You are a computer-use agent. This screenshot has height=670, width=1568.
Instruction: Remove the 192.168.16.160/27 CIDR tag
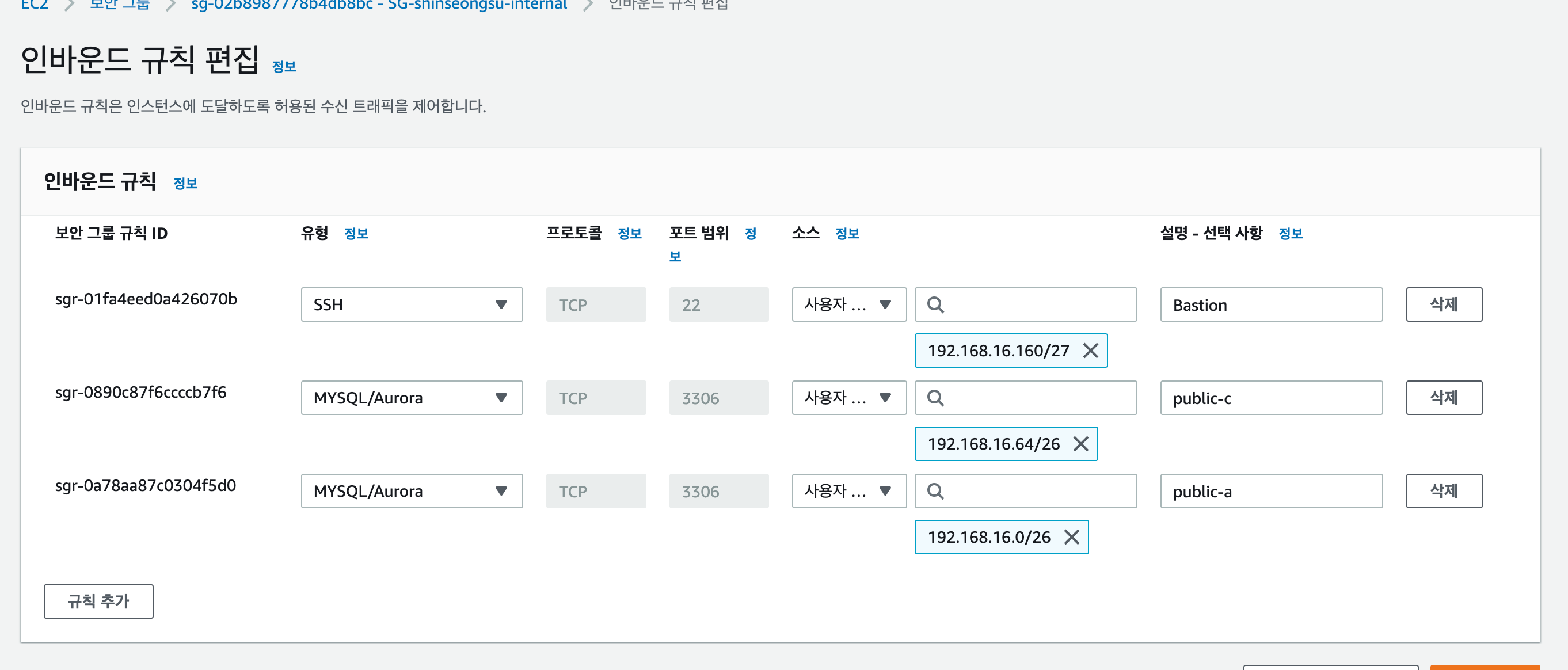(x=1090, y=351)
